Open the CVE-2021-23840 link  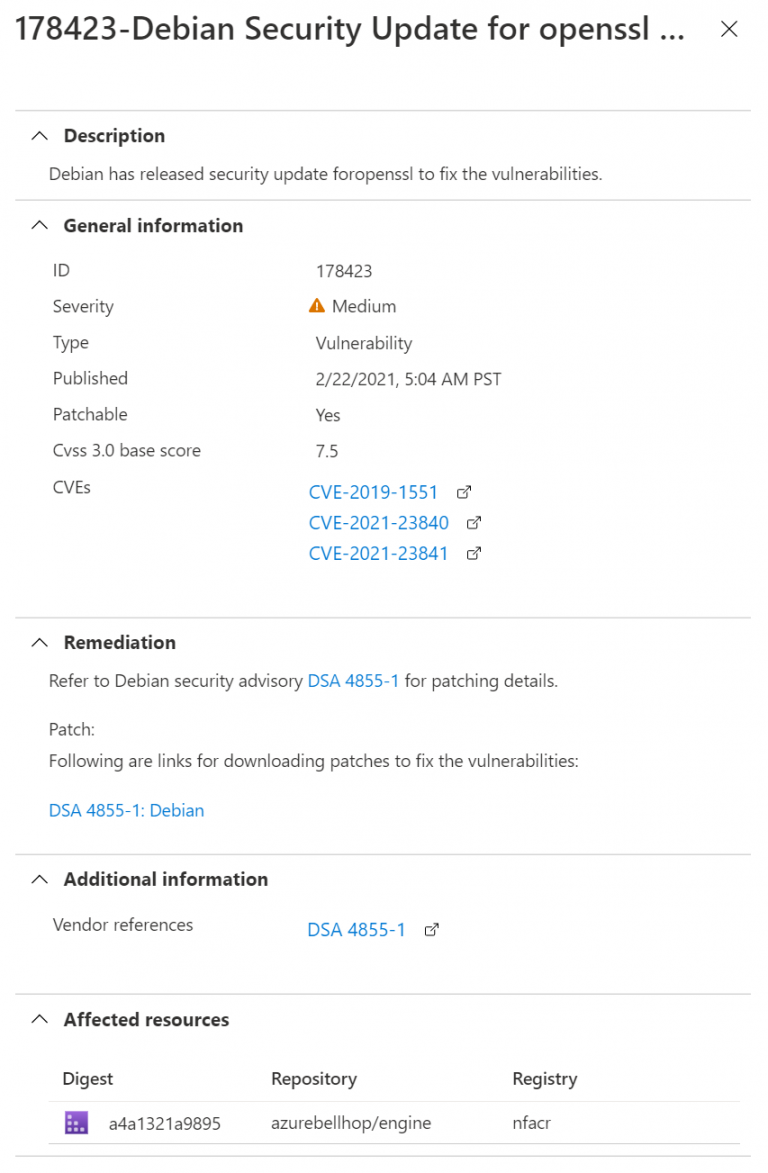pyautogui.click(x=378, y=522)
